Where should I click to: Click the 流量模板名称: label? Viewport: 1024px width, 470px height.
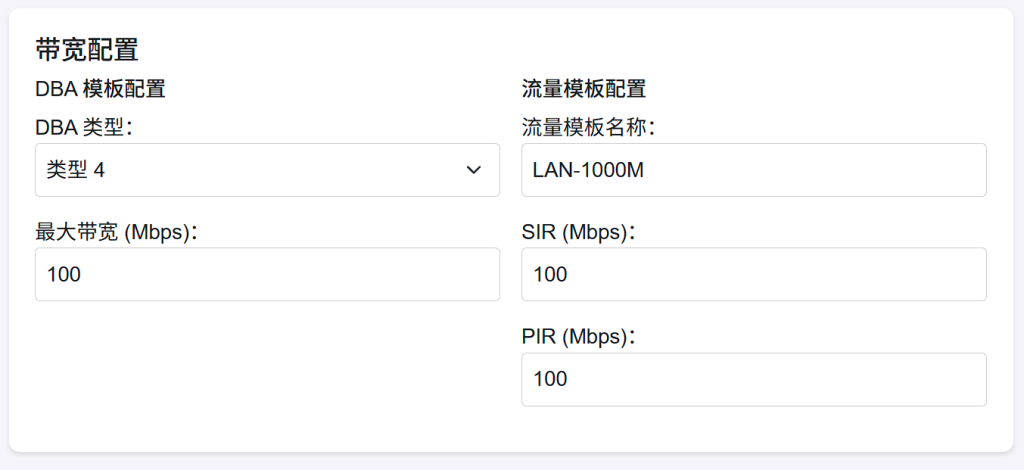click(x=588, y=127)
